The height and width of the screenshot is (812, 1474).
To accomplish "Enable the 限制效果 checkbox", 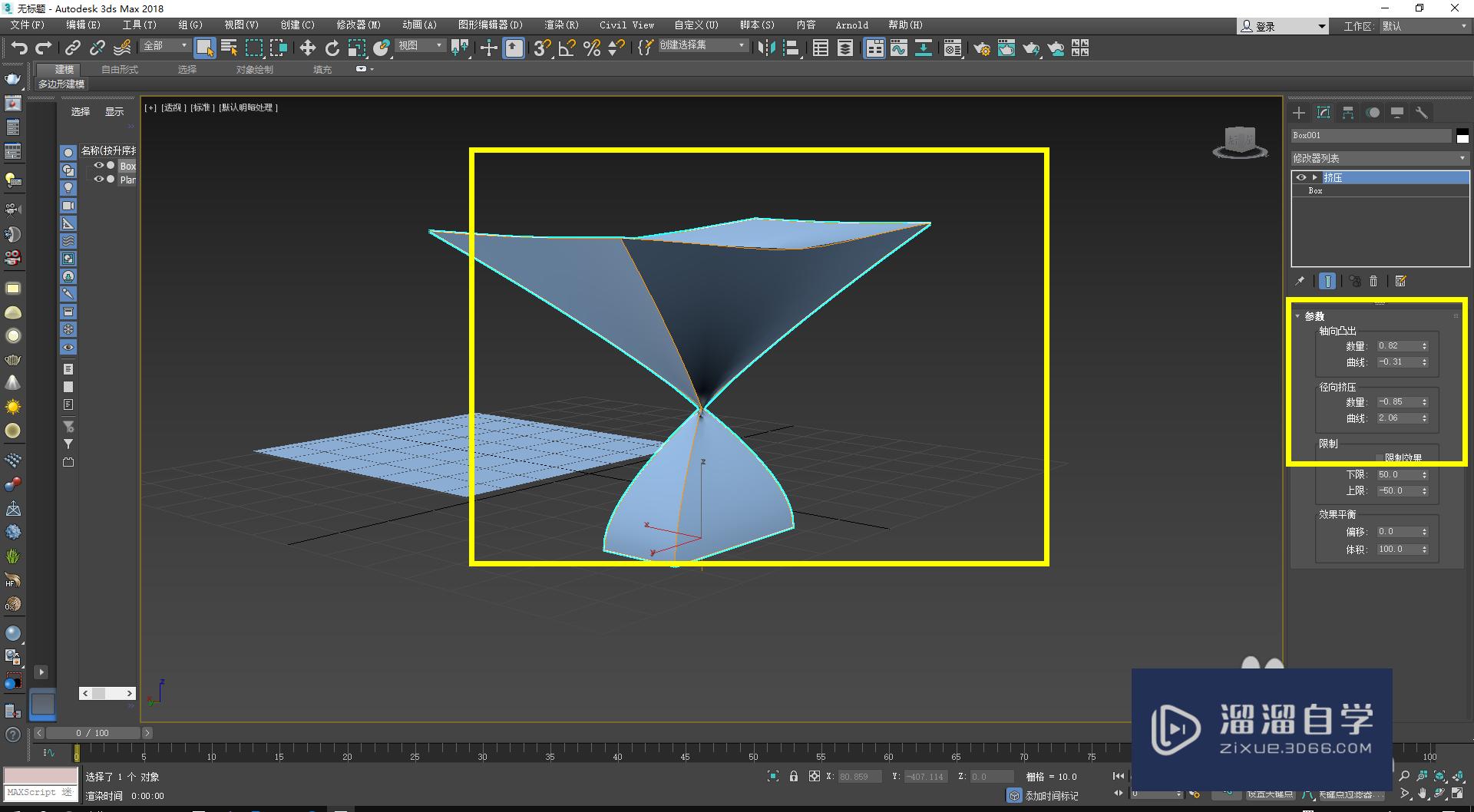I will click(x=1378, y=458).
